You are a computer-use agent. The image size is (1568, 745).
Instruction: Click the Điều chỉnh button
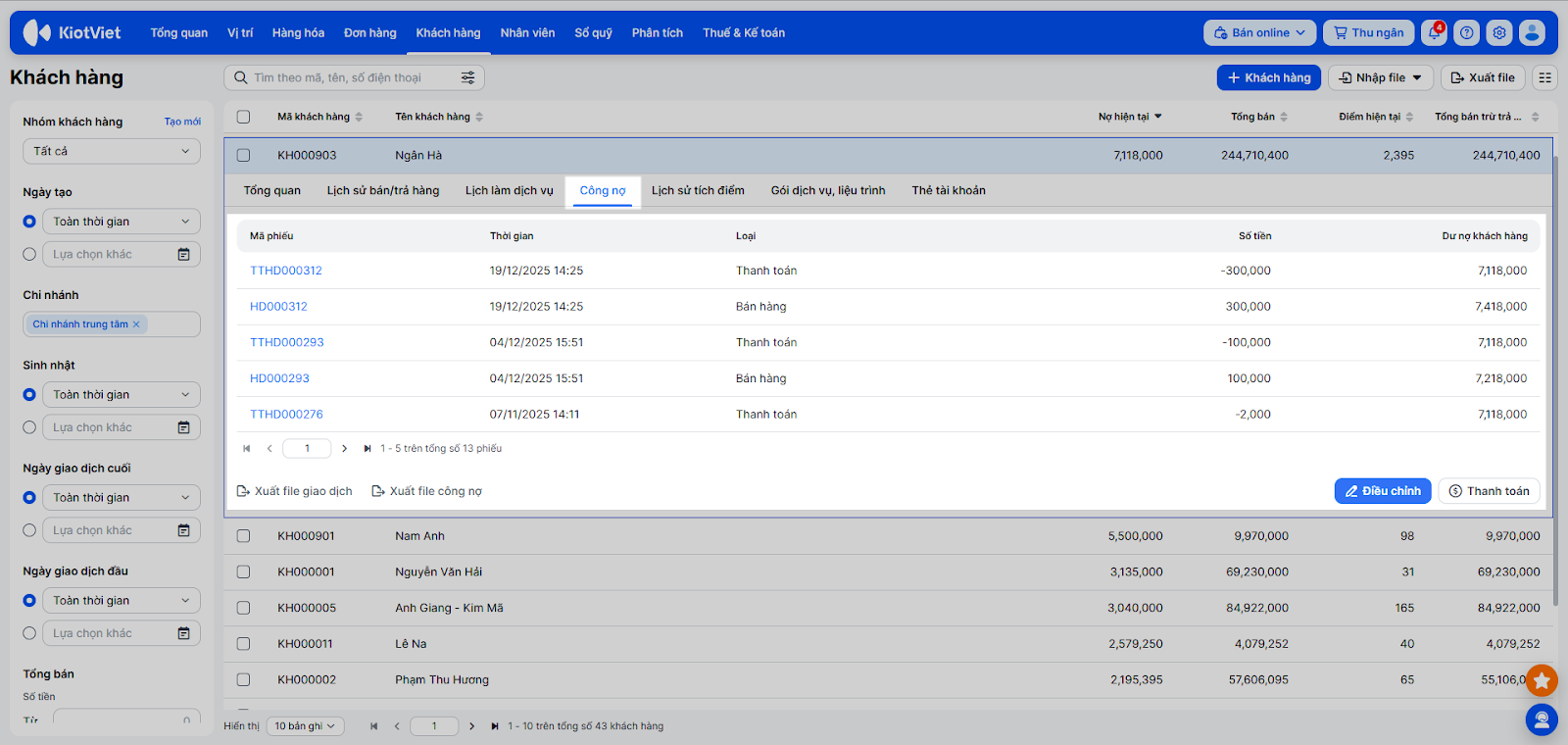1382,491
